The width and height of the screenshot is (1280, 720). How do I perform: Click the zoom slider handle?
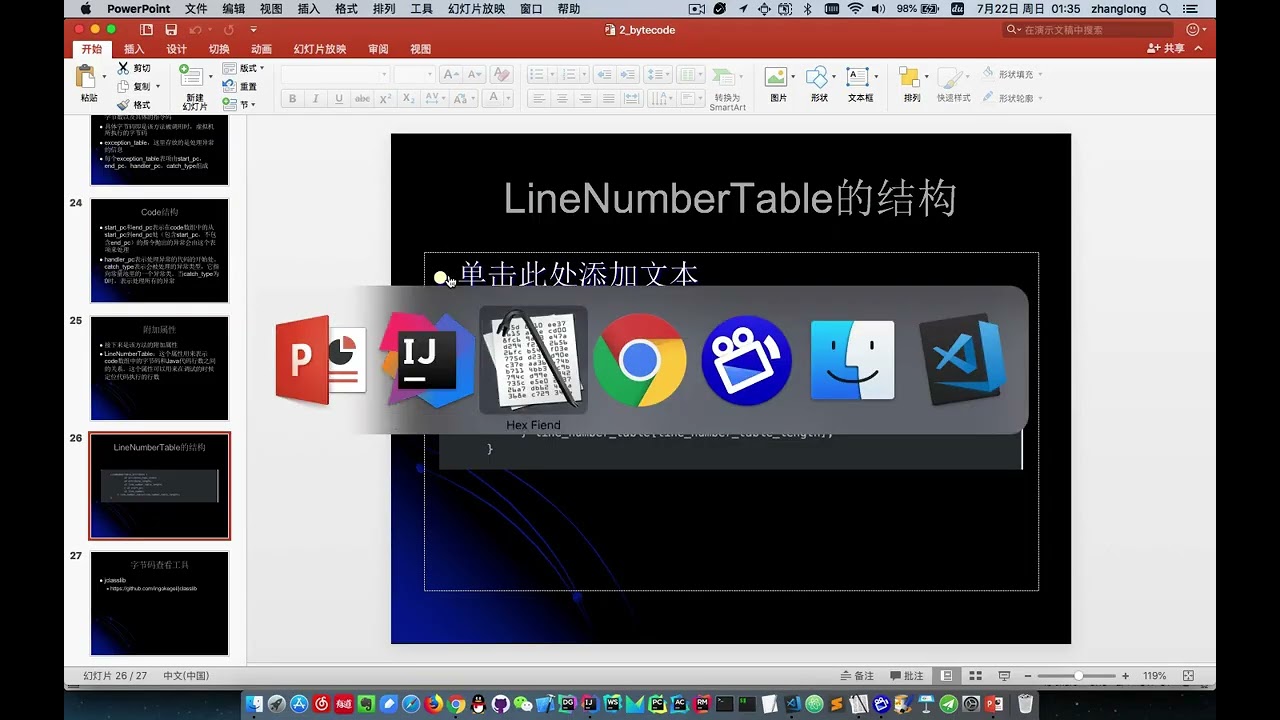click(x=1078, y=676)
